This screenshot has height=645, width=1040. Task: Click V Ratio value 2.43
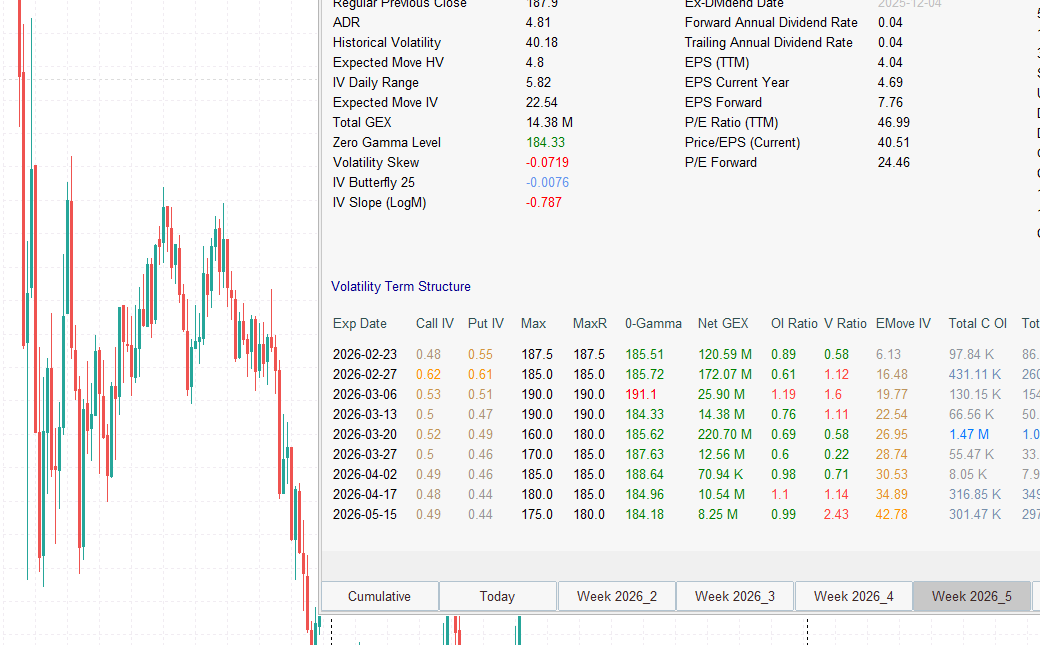pos(836,514)
